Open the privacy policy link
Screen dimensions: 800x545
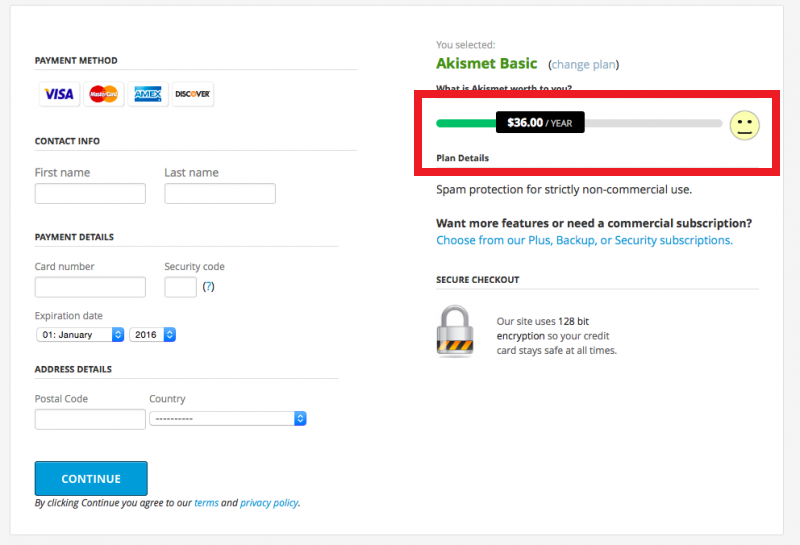(269, 503)
